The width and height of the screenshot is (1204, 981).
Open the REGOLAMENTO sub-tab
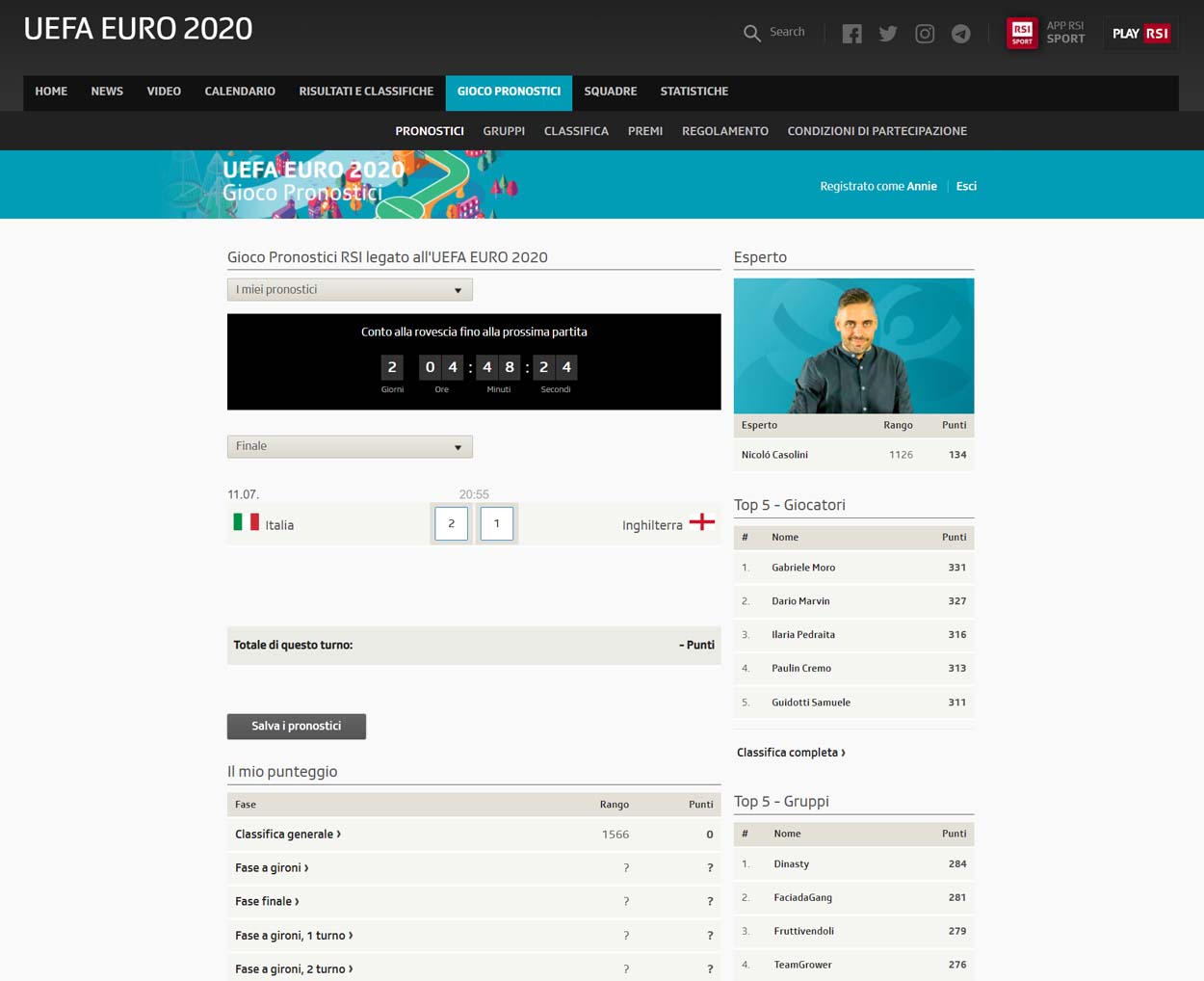coord(725,131)
